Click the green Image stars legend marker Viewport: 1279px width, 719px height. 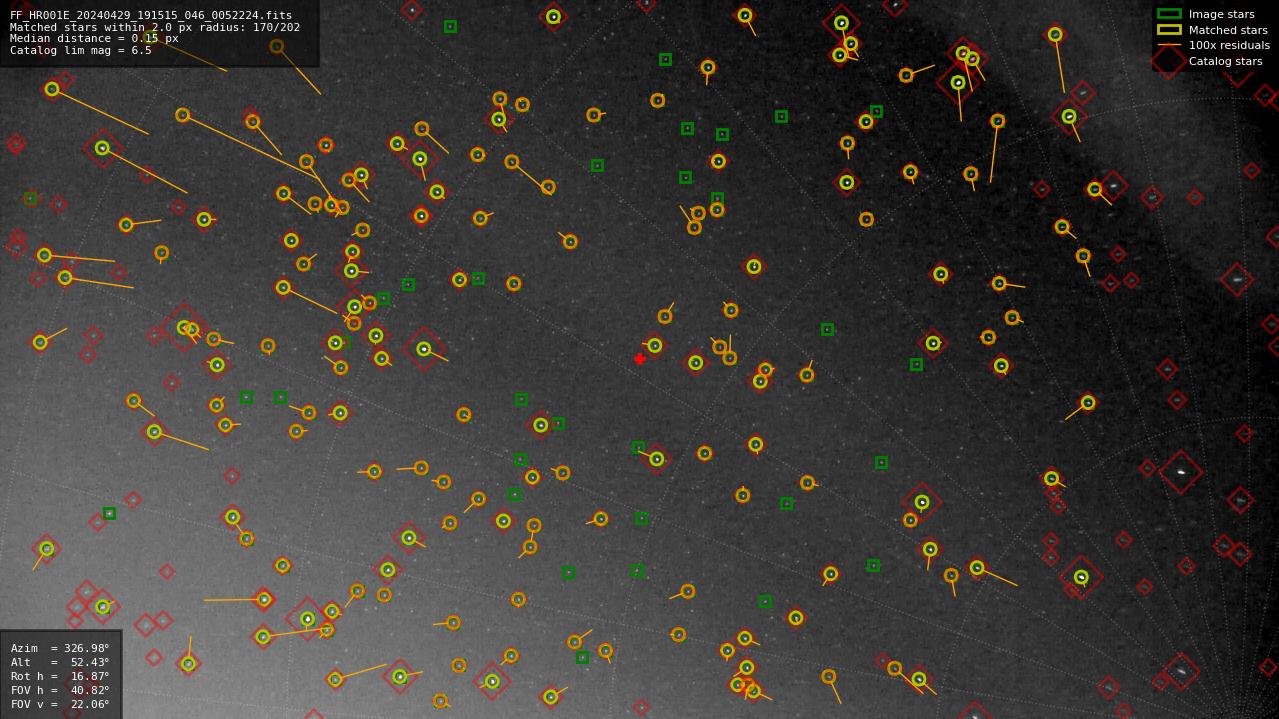1169,14
